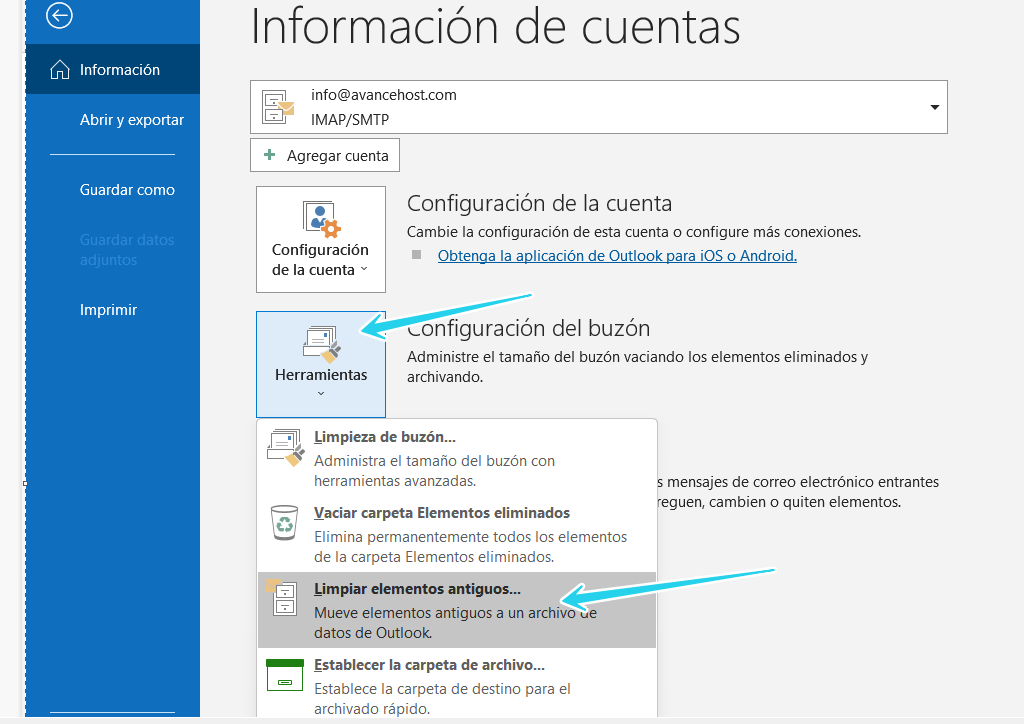Click the greyed Guardar datos adjuntos item
Image resolution: width=1024 pixels, height=724 pixels.
click(x=127, y=249)
